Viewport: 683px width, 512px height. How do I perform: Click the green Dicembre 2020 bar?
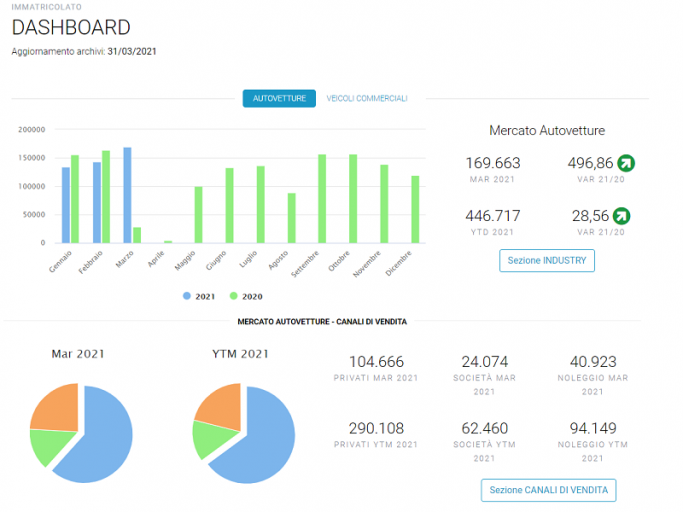415,210
